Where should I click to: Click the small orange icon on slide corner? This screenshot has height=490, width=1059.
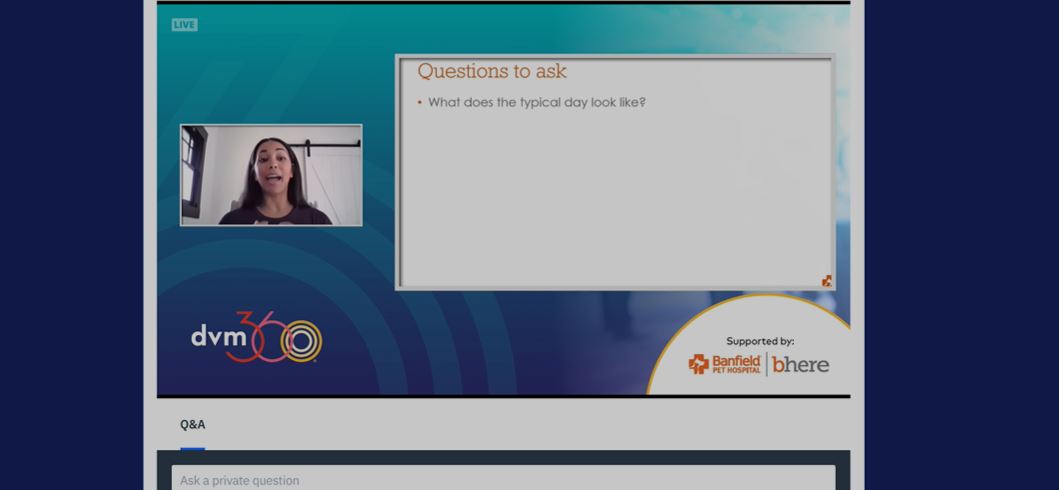pos(827,281)
